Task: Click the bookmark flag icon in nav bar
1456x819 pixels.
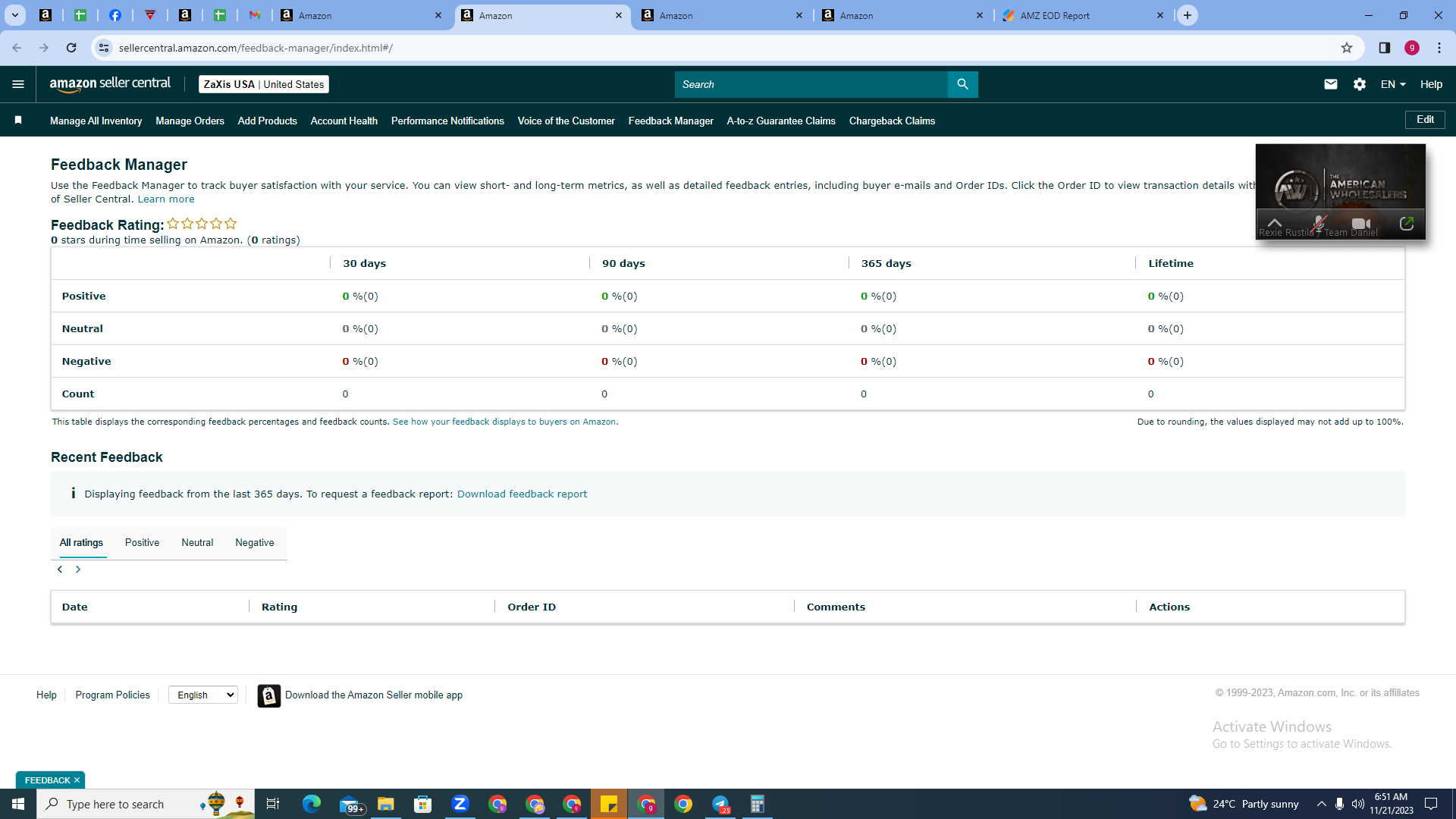Action: coord(18,120)
